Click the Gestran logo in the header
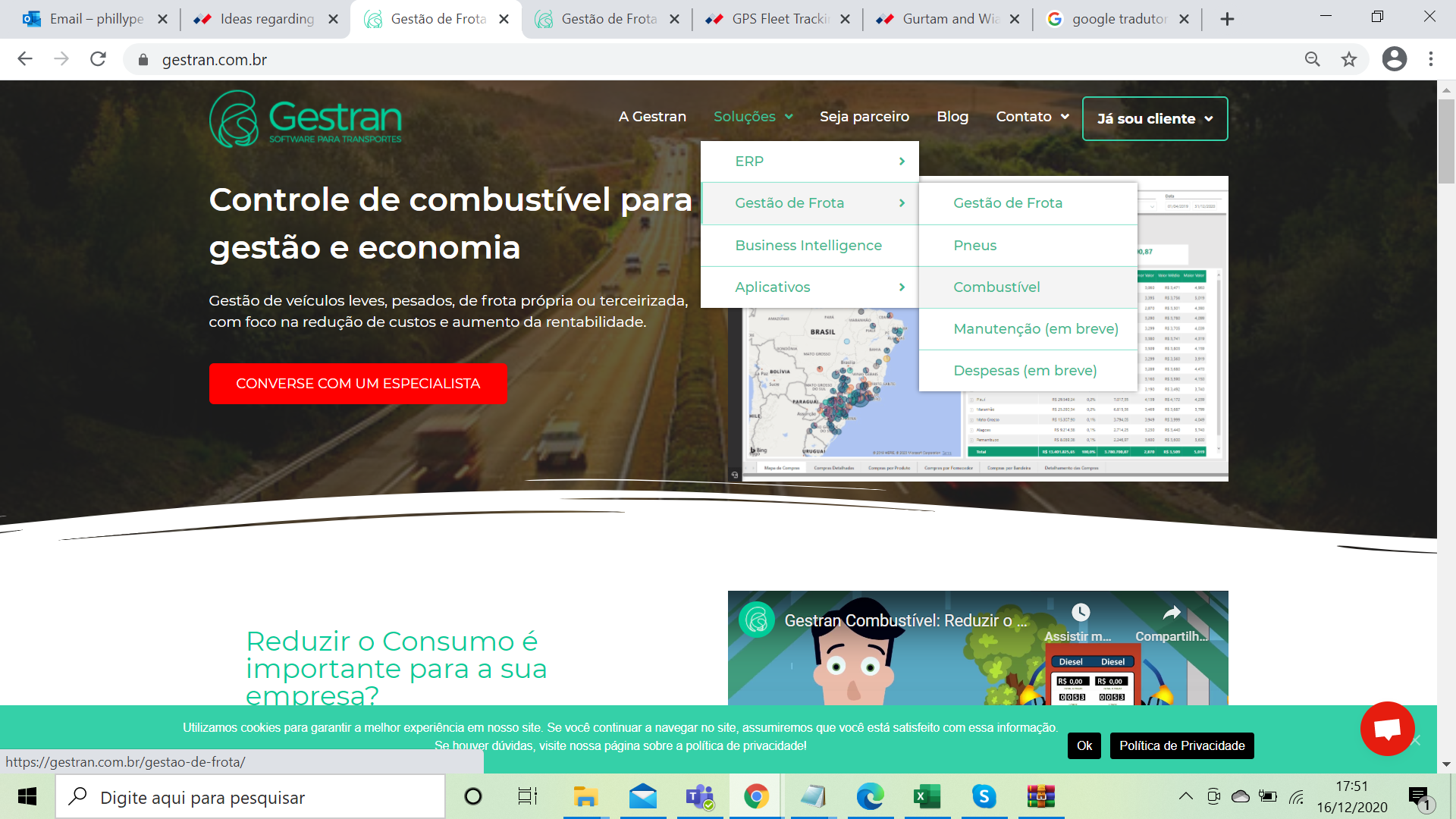This screenshot has width=1456, height=819. click(305, 118)
